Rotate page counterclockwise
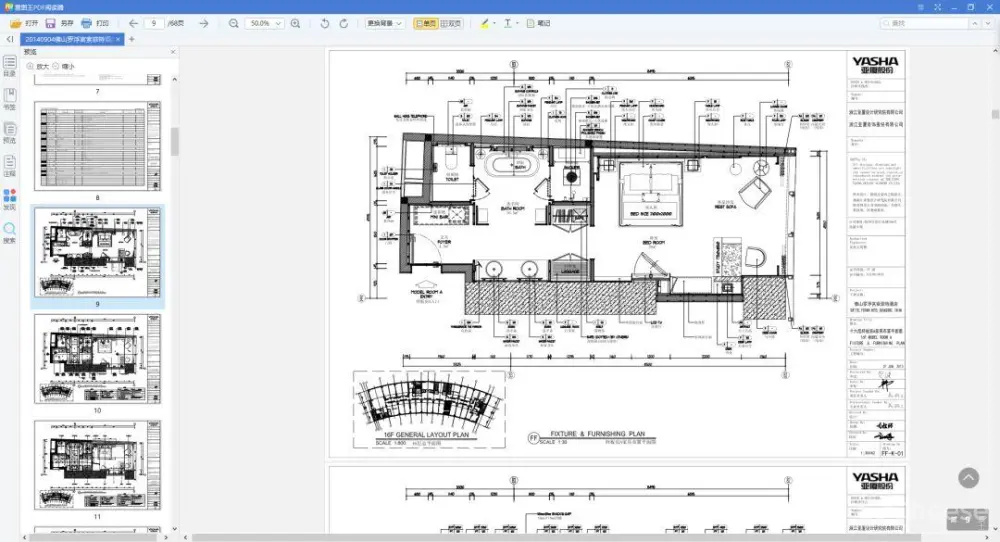 325,23
